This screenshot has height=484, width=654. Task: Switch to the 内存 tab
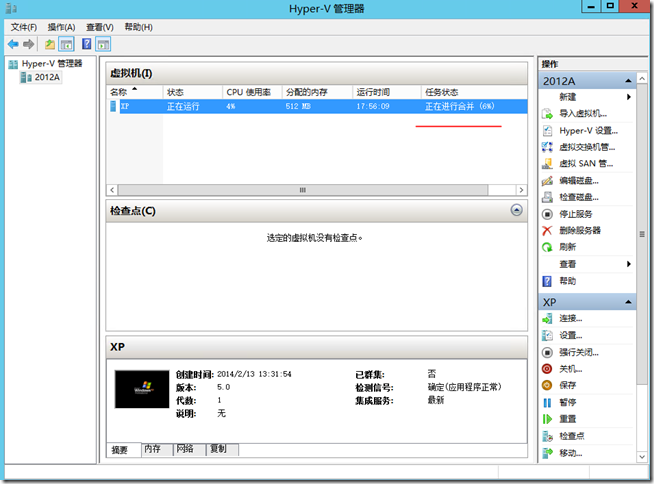point(157,449)
